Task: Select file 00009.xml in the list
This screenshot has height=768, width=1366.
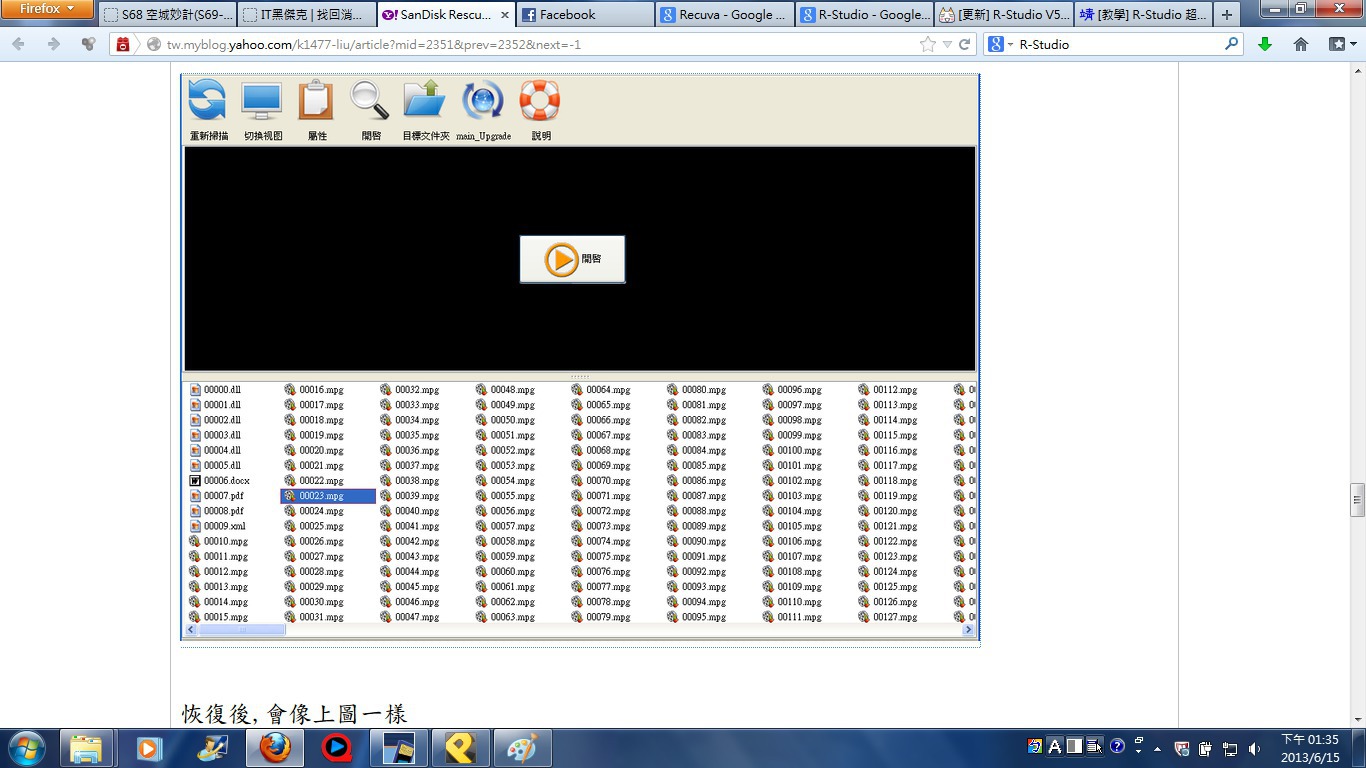Action: pos(218,526)
